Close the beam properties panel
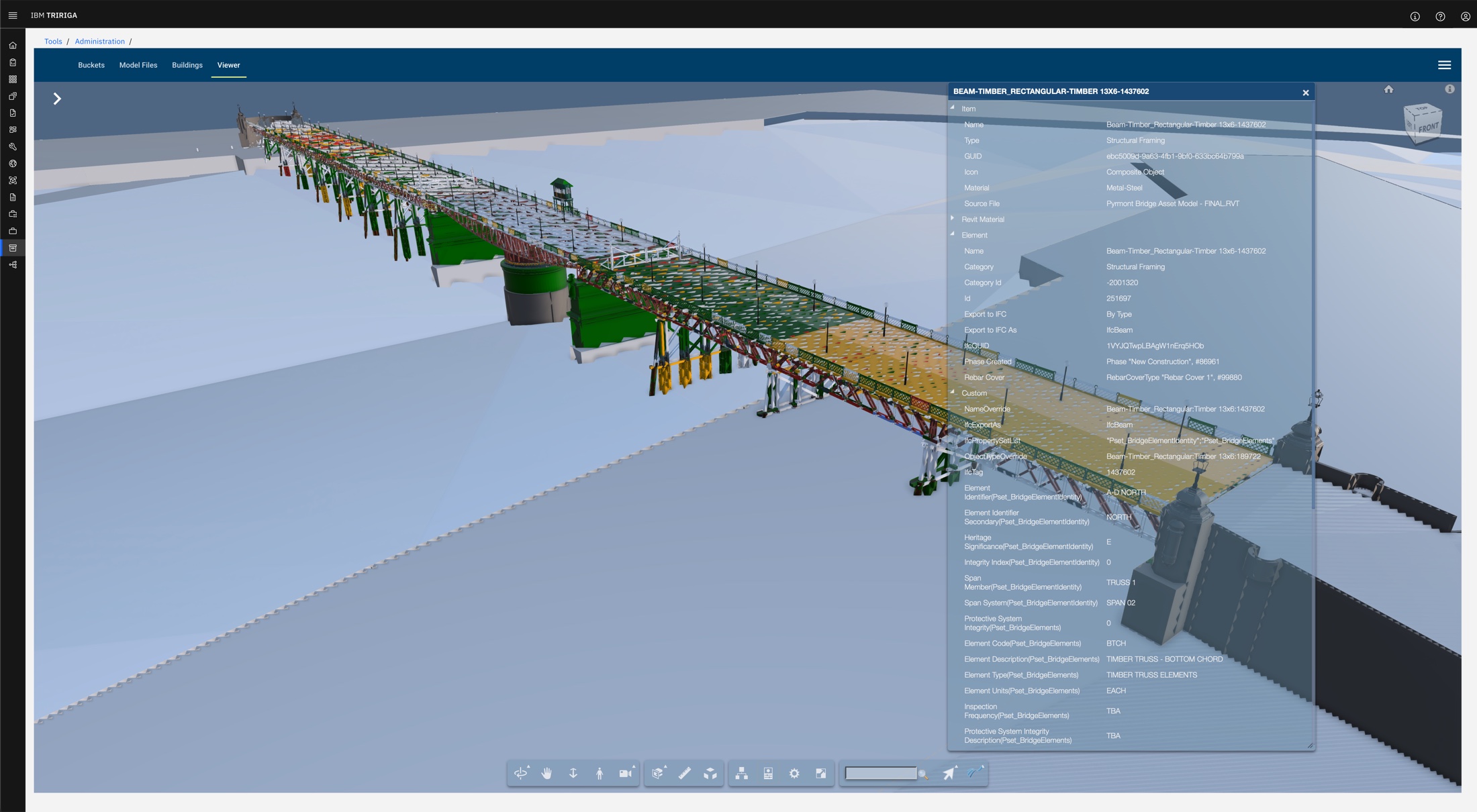 (x=1305, y=93)
